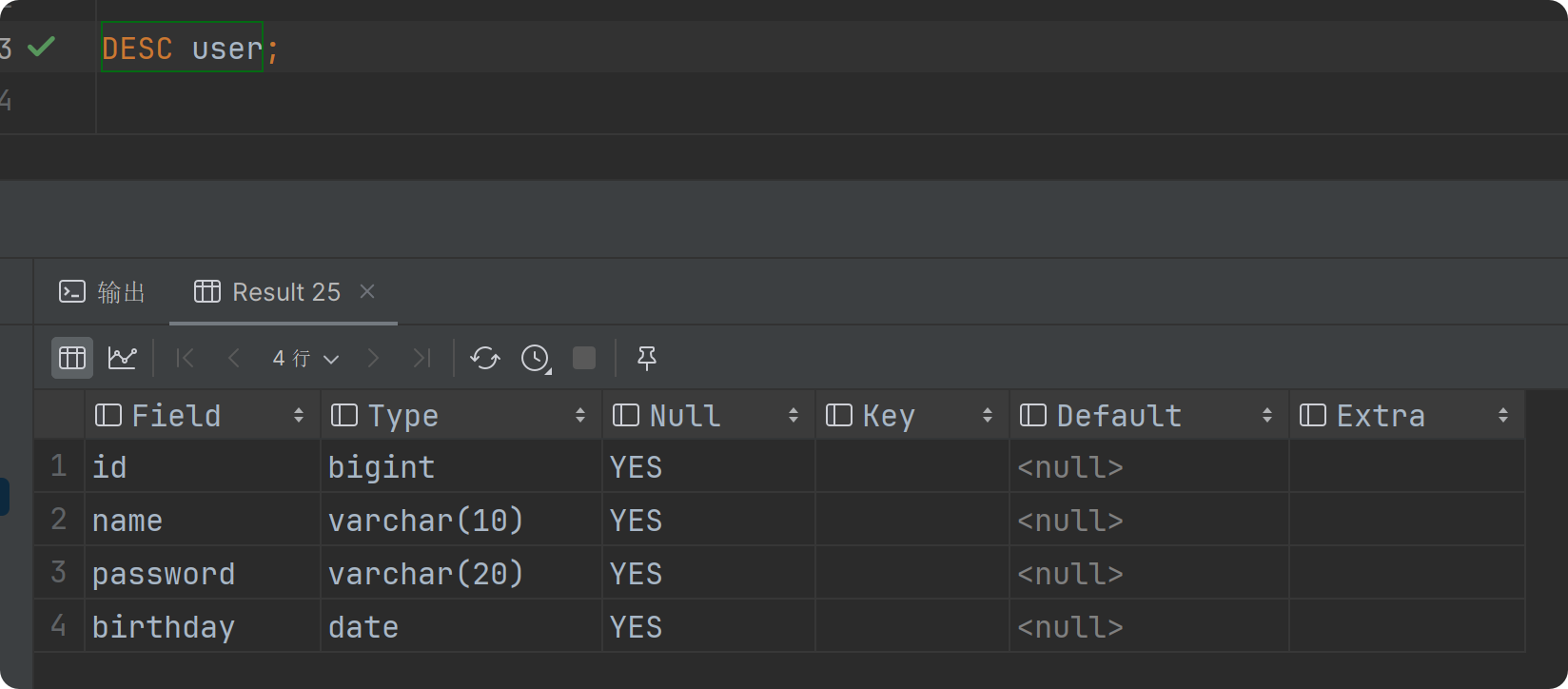Close the Result 25 tab
Screen dimensions: 1568x689
(x=367, y=291)
